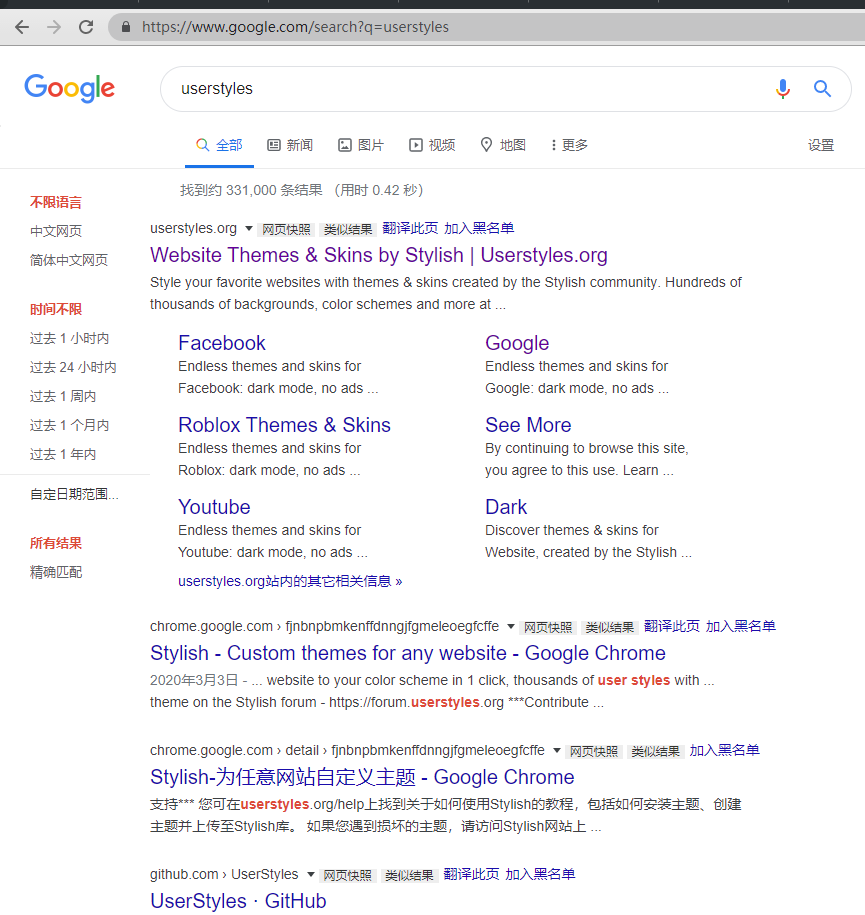
Task: Filter to 过去 1 年内
Action: [63, 454]
